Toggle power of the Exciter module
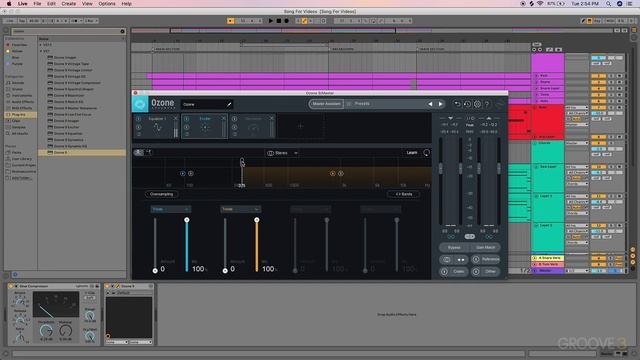The width and height of the screenshot is (640, 360). click(x=187, y=119)
